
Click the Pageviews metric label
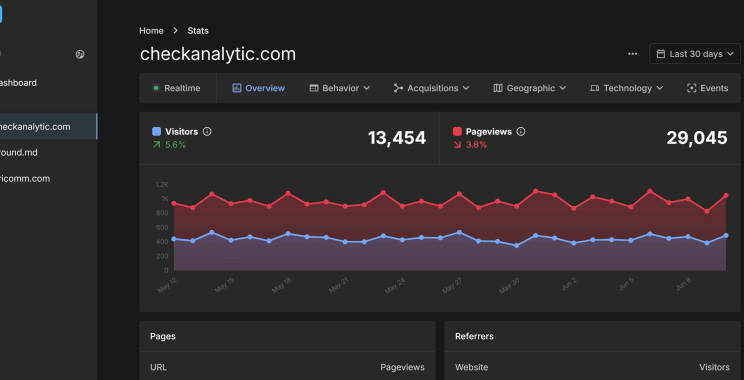(489, 132)
